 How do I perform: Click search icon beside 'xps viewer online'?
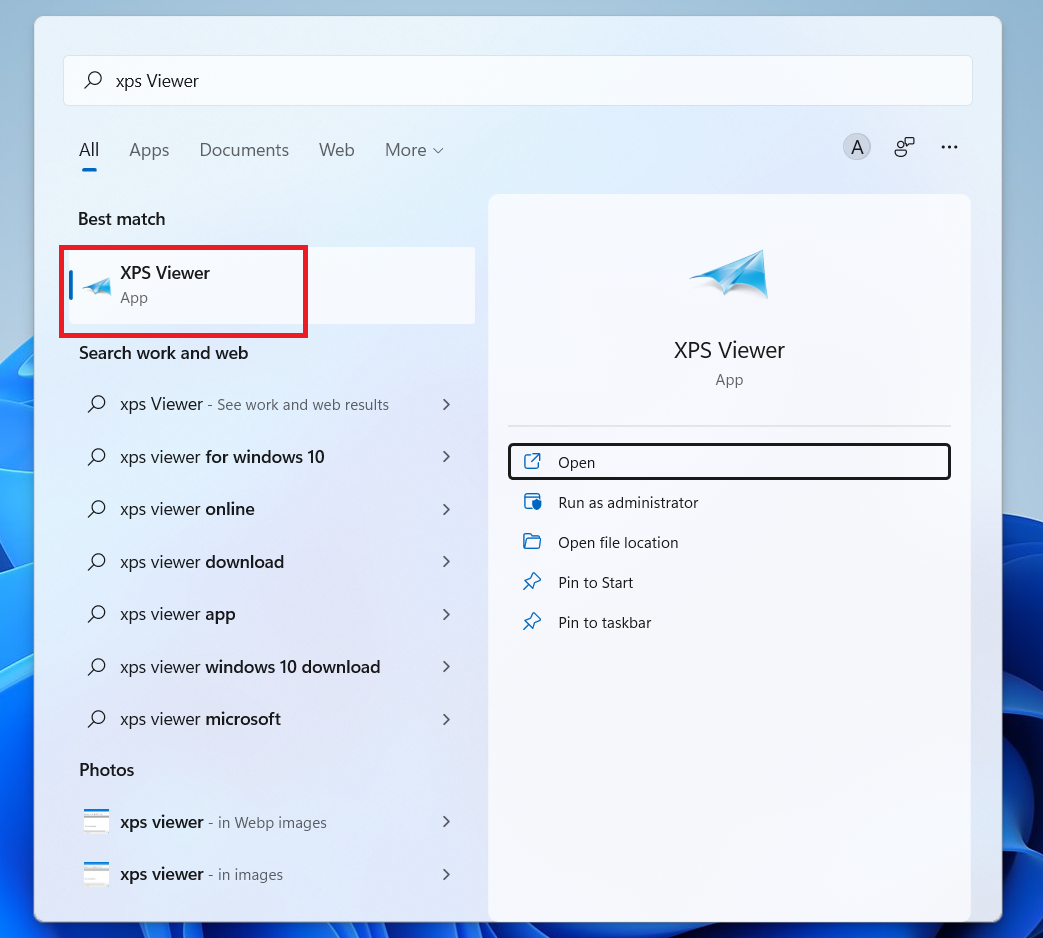coord(97,509)
